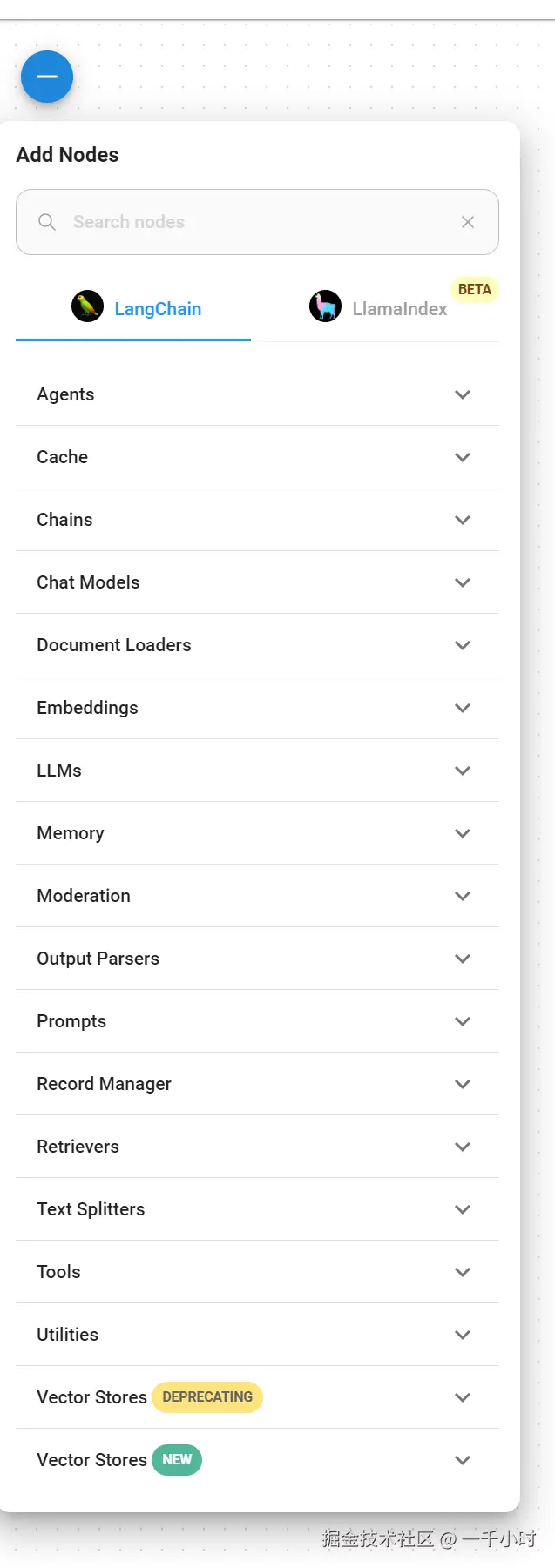
Task: Open the Retrievers section
Action: [x=257, y=1147]
